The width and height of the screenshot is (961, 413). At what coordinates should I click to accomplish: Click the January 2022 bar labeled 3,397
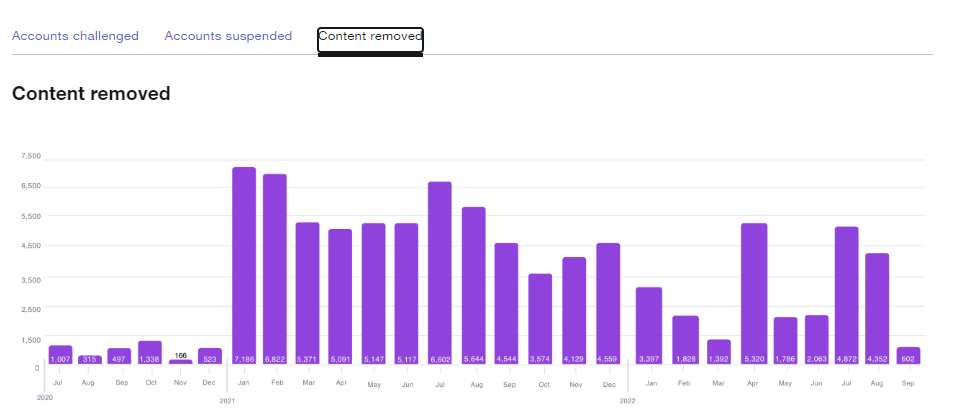pyautogui.click(x=649, y=325)
